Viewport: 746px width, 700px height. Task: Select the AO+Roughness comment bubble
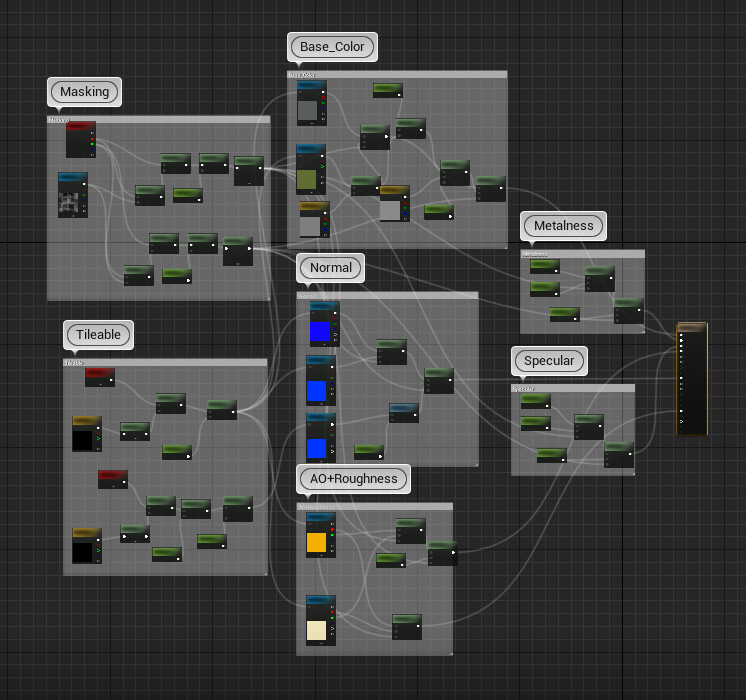click(353, 479)
